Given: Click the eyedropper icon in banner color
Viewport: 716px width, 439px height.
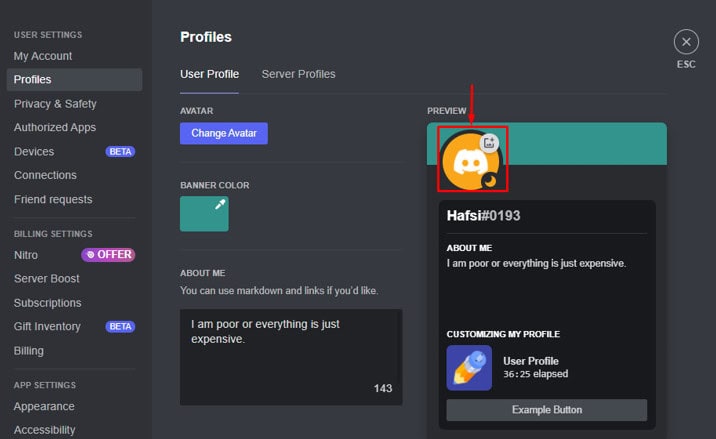Looking at the screenshot, I should point(220,204).
